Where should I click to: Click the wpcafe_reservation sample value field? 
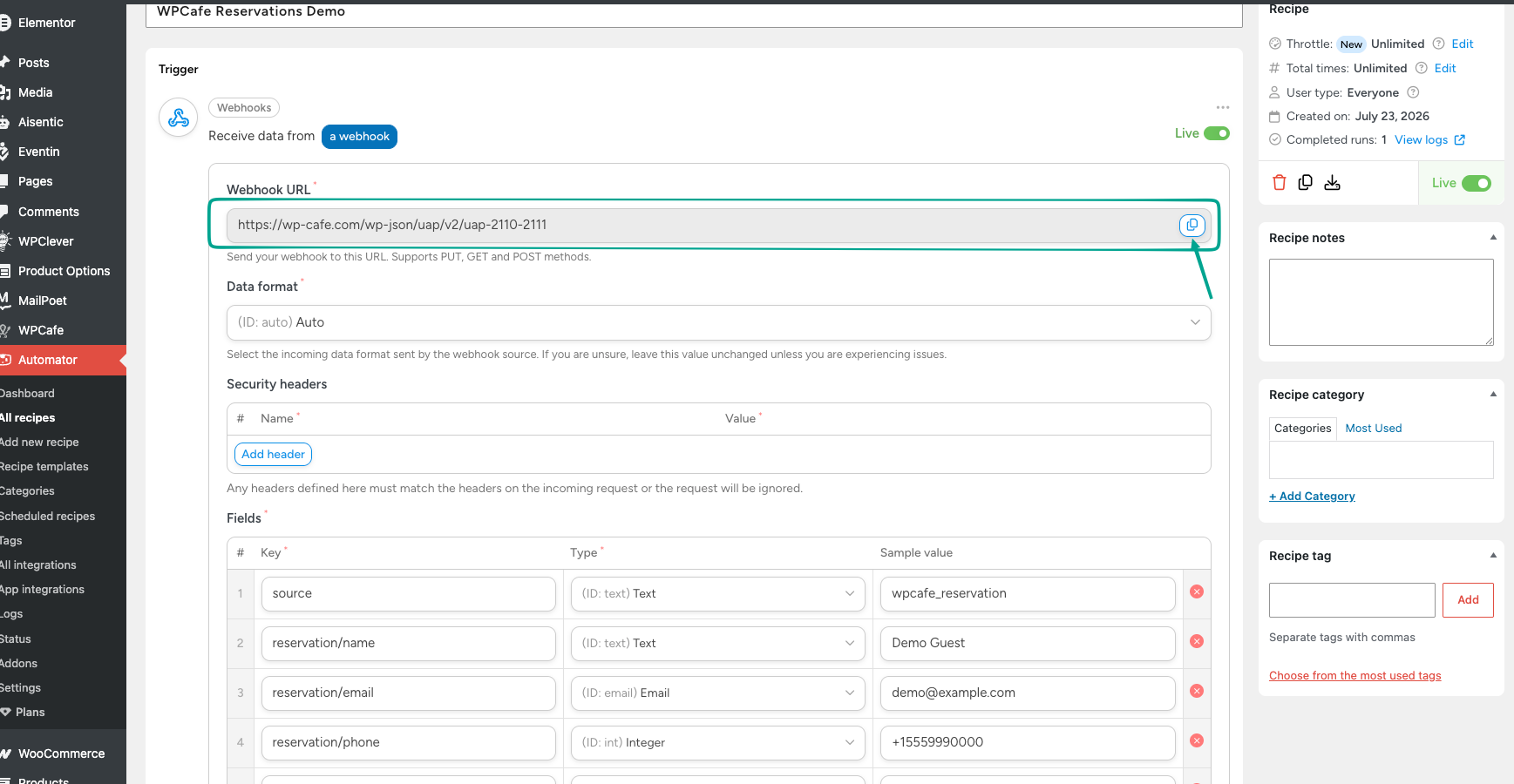tap(1028, 594)
